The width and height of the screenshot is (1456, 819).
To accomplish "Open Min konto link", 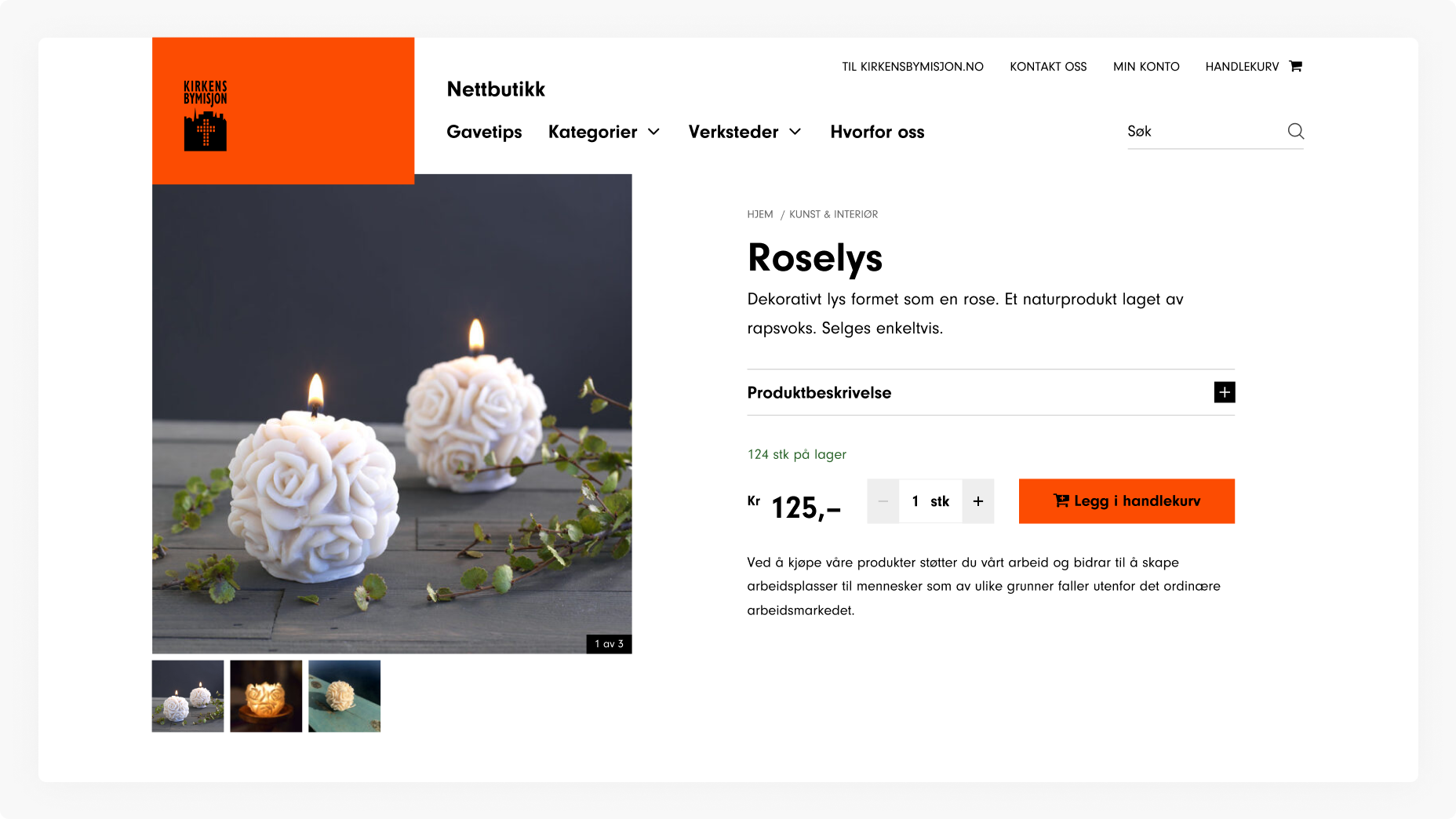I will pos(1146,67).
